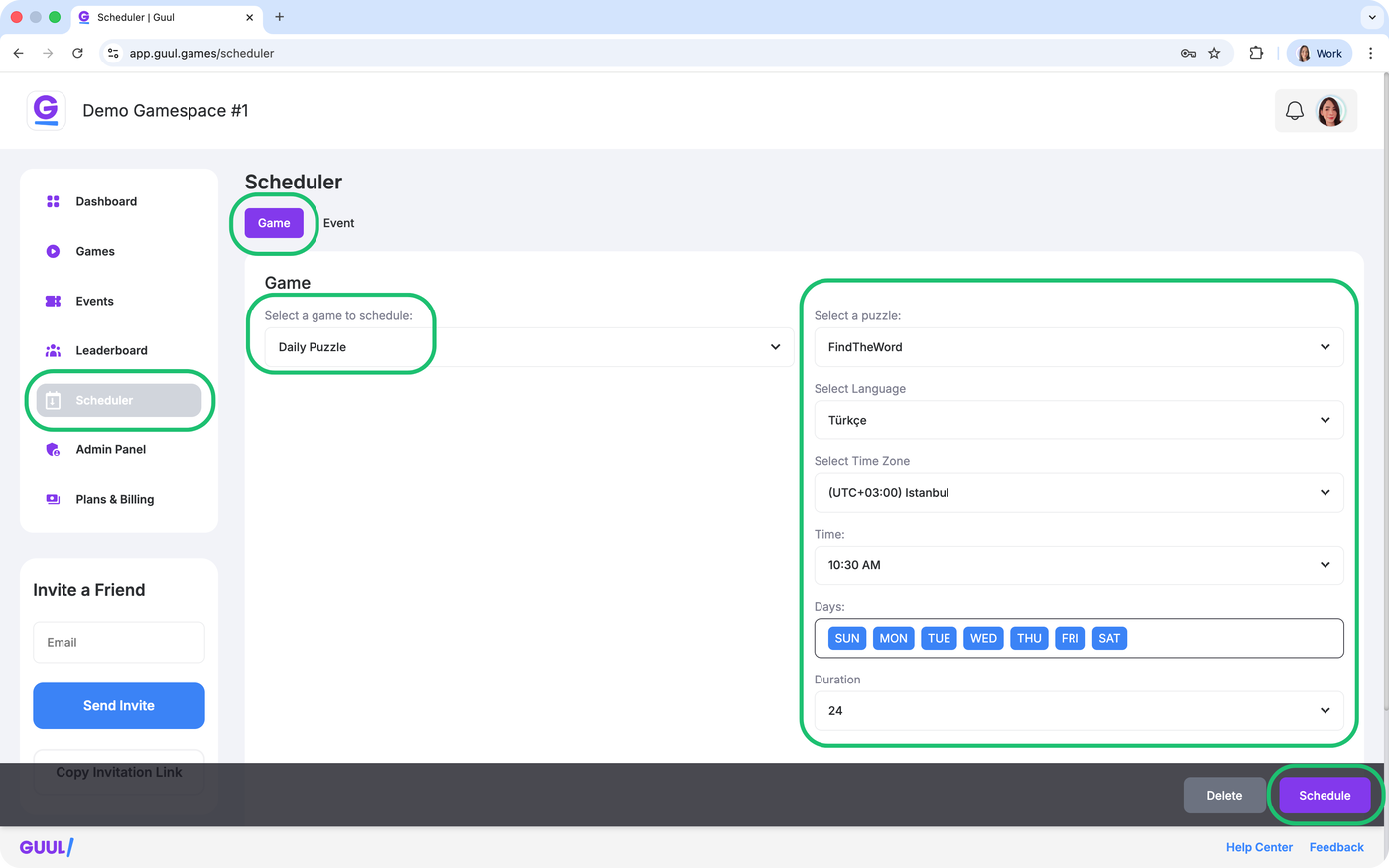The height and width of the screenshot is (868, 1389).
Task: Open the Help Center link
Action: 1259,847
